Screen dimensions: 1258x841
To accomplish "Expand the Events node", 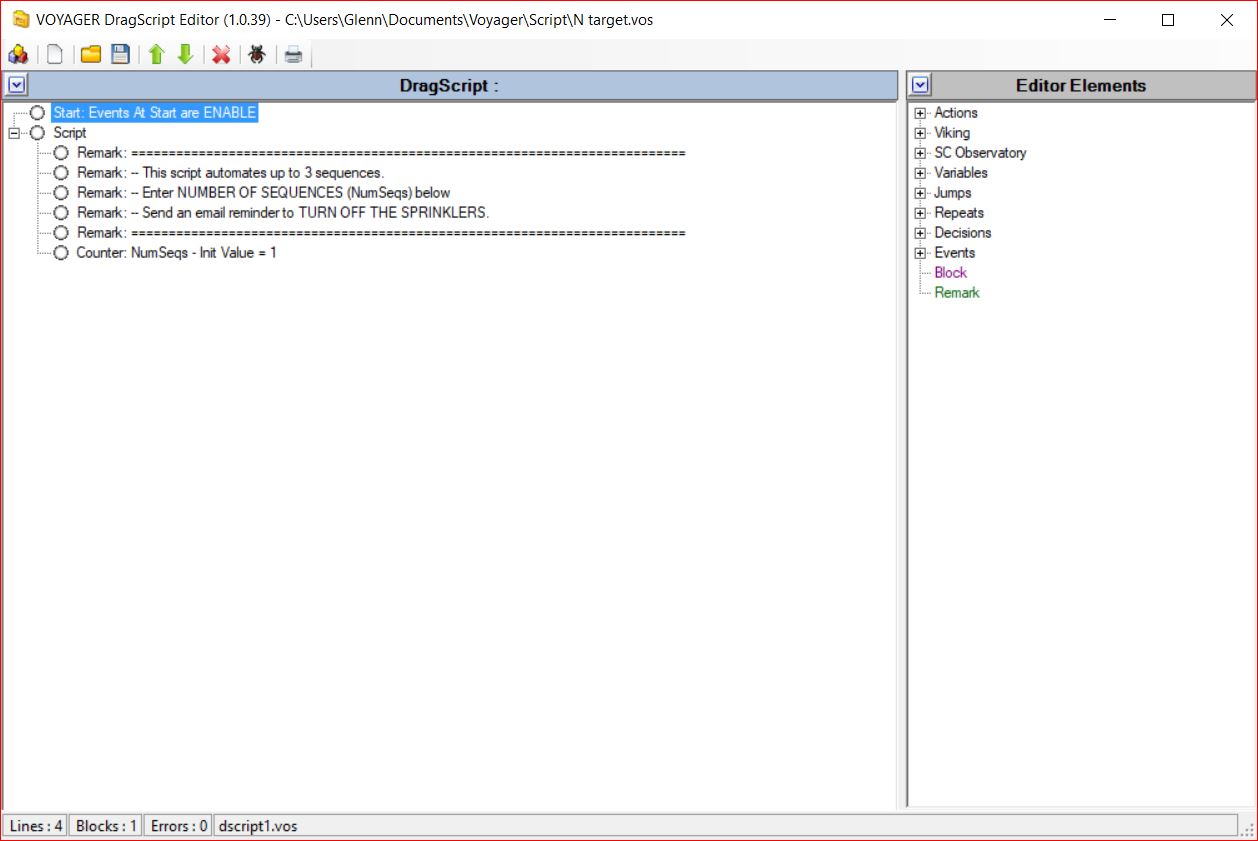I will pyautogui.click(x=921, y=253).
